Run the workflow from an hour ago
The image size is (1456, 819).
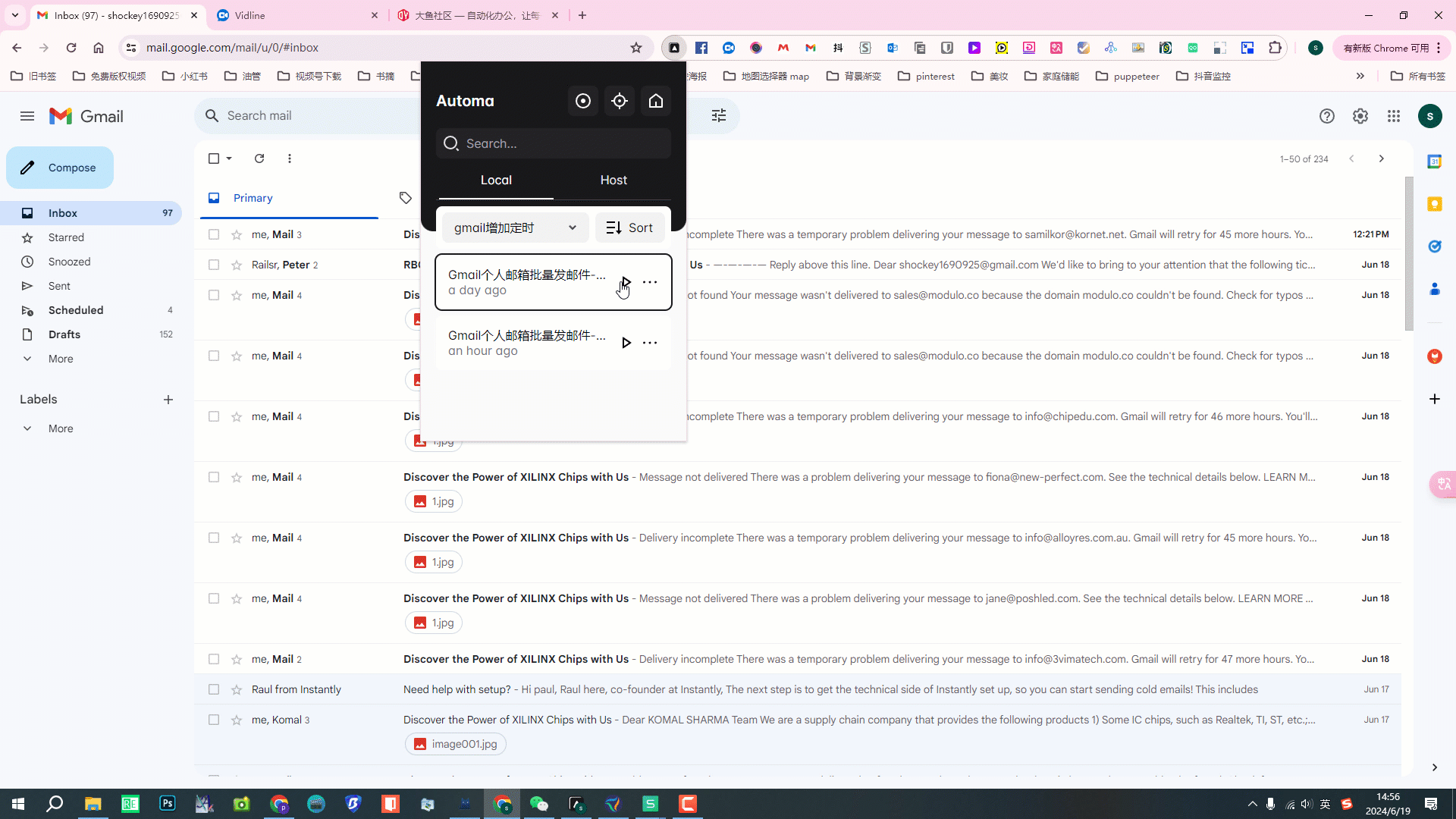click(626, 343)
